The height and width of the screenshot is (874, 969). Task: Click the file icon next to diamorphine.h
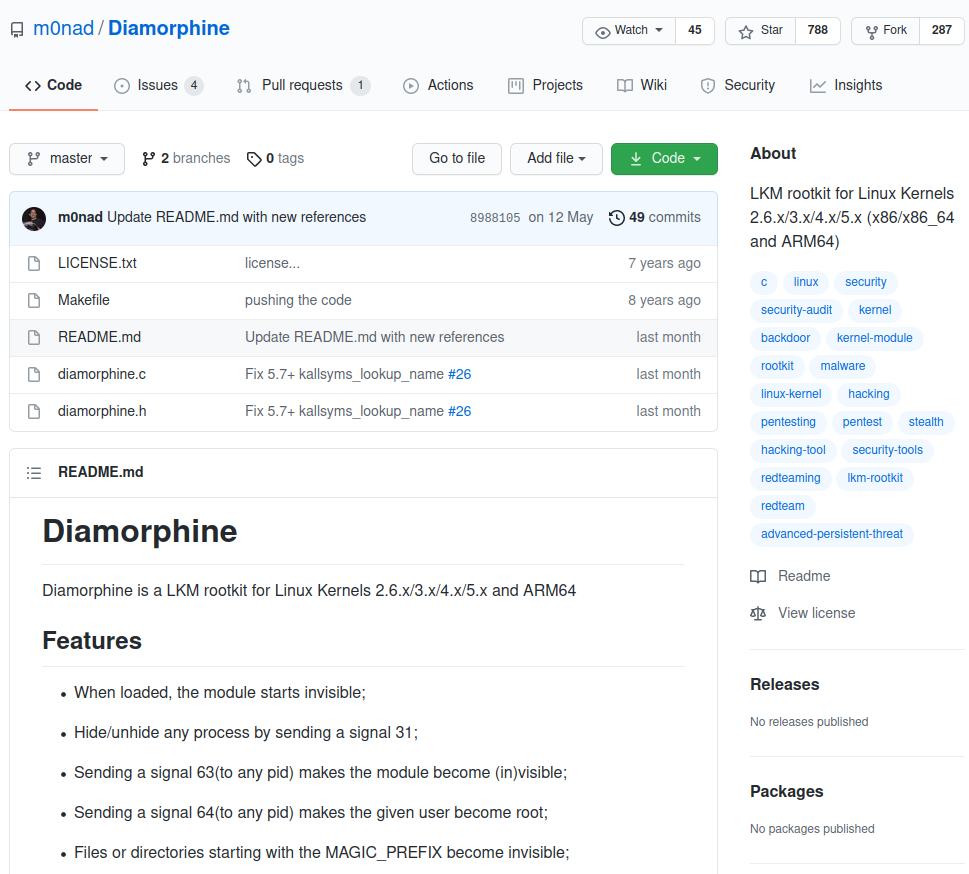click(34, 412)
